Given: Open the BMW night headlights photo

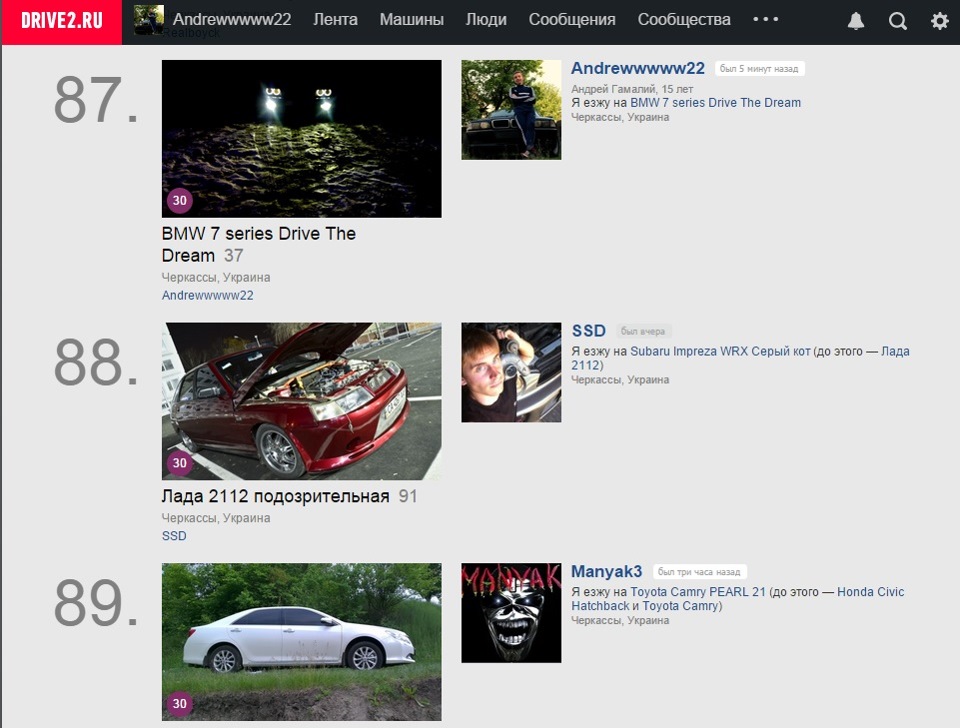Looking at the screenshot, I should (x=301, y=138).
